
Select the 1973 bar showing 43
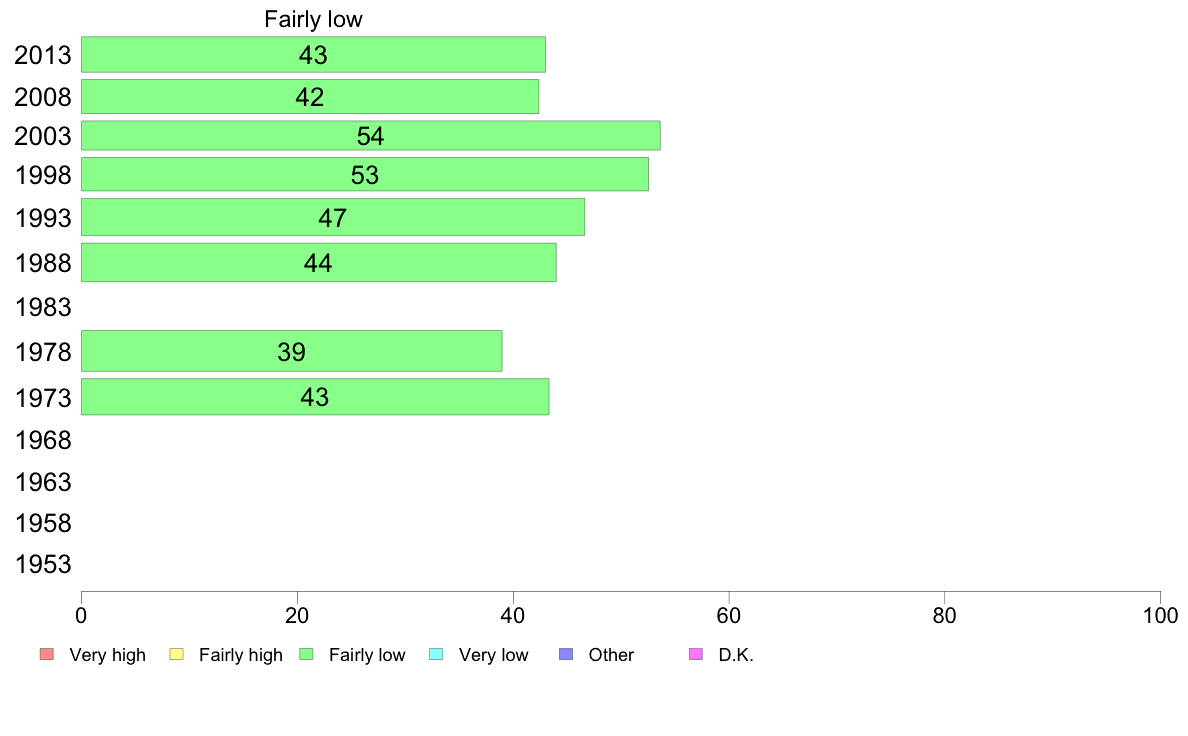click(x=315, y=396)
